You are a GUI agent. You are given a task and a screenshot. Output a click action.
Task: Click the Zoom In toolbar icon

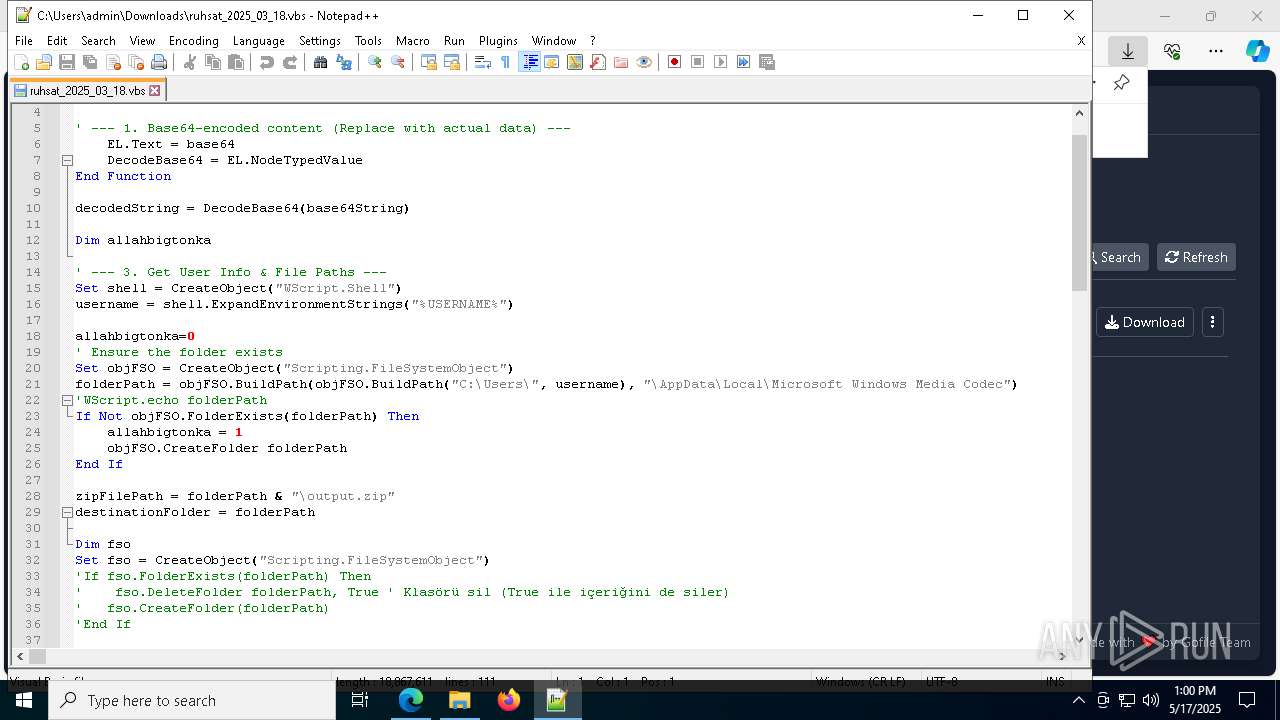375,62
